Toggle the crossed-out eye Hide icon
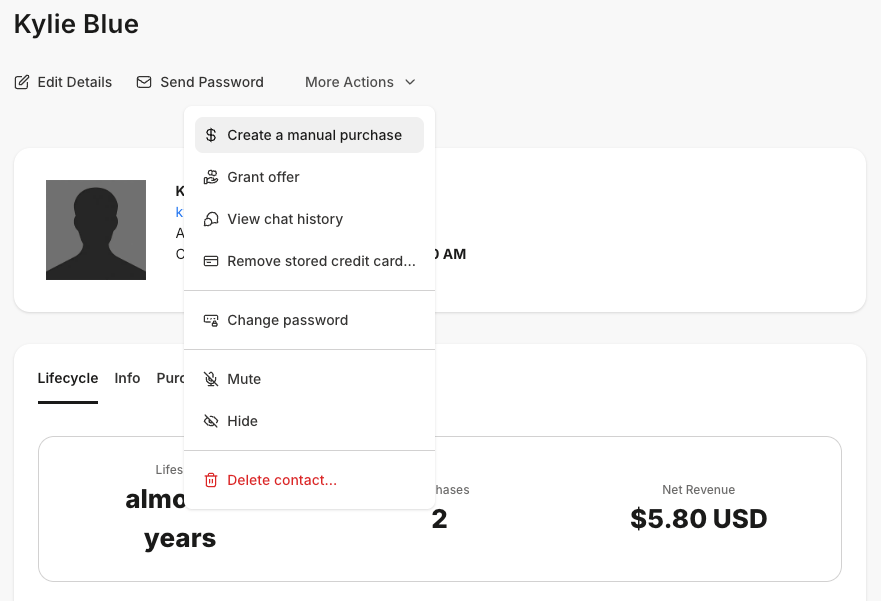The image size is (881, 601). point(211,421)
